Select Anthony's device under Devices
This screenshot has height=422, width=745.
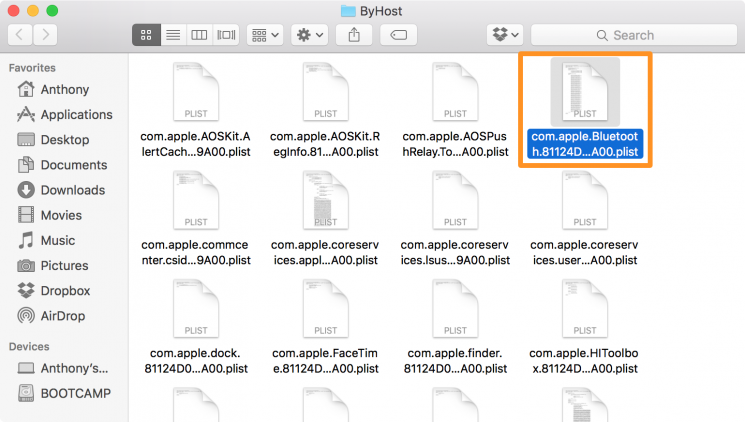63,368
